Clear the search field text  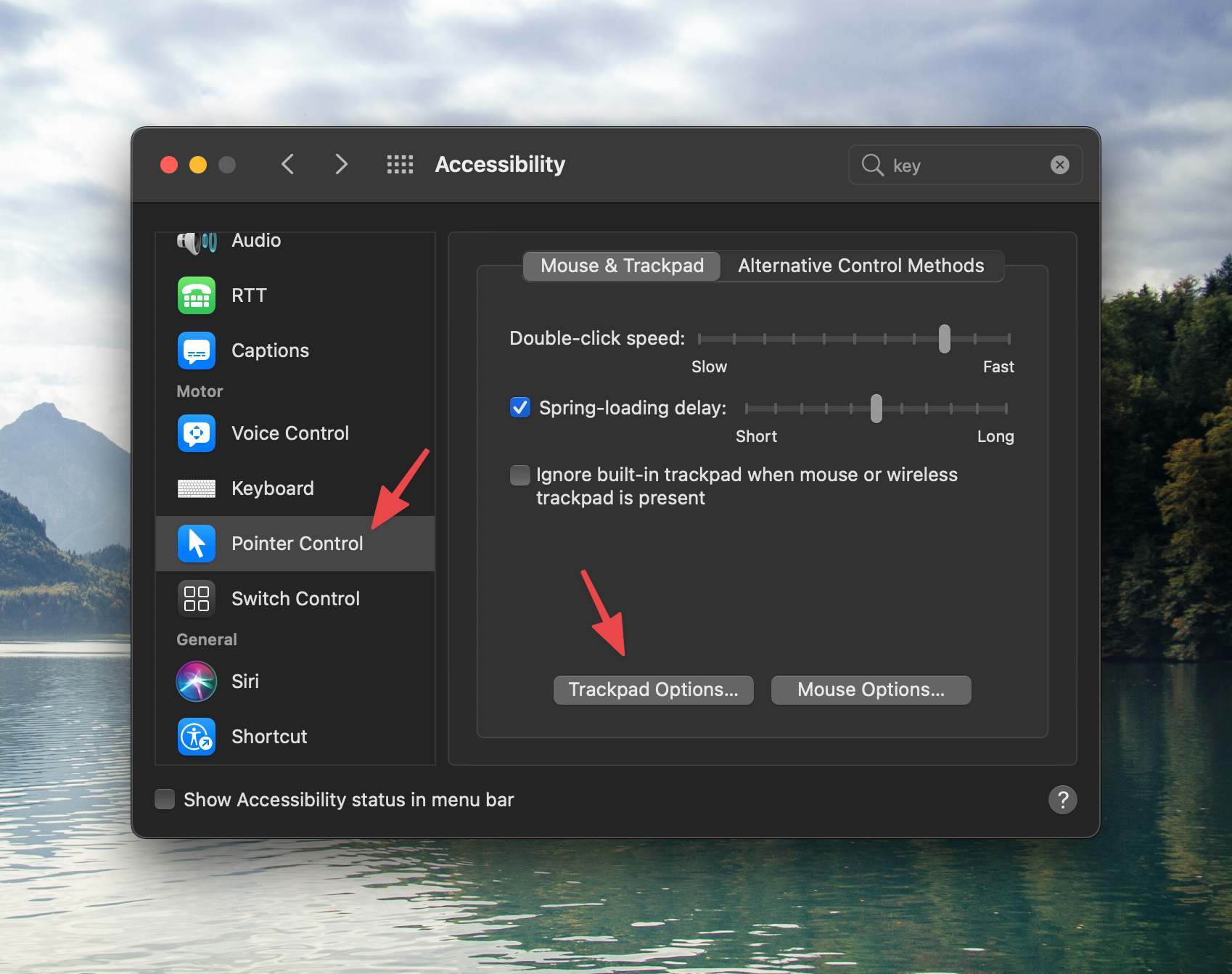[1060, 165]
